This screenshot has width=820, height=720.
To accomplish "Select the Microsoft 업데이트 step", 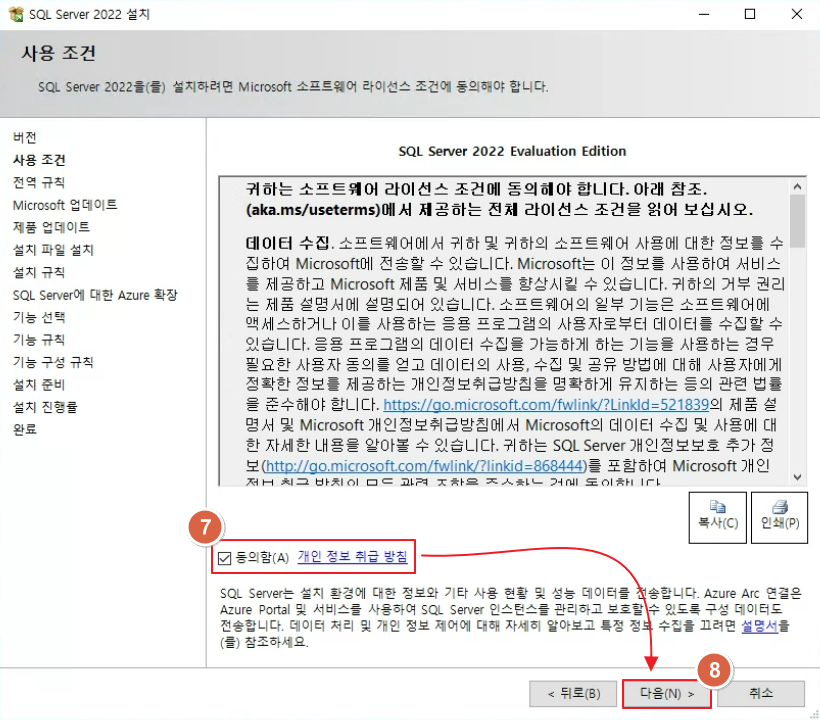I will [65, 205].
